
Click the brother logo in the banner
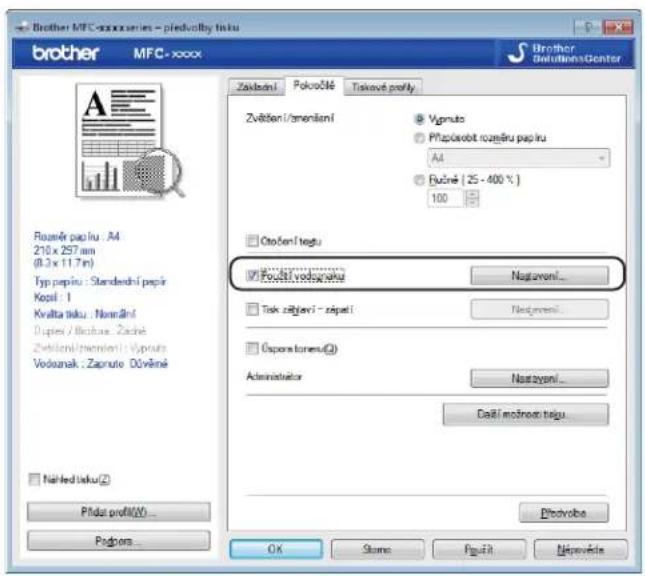(x=66, y=53)
